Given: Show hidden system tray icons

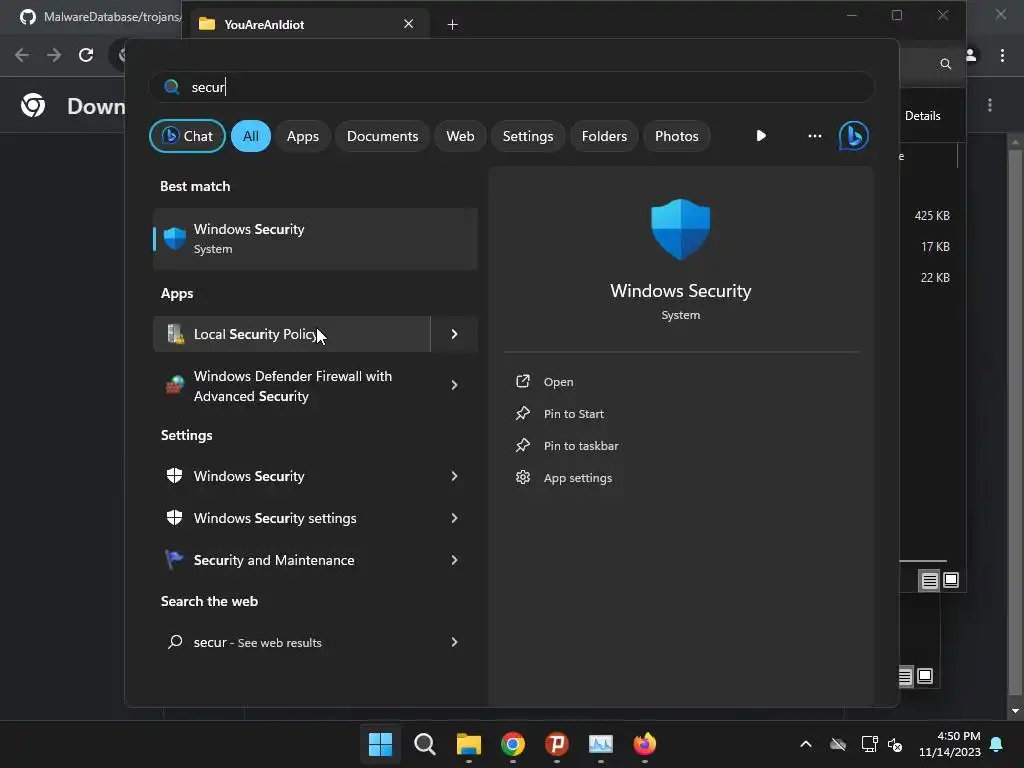Looking at the screenshot, I should [806, 744].
